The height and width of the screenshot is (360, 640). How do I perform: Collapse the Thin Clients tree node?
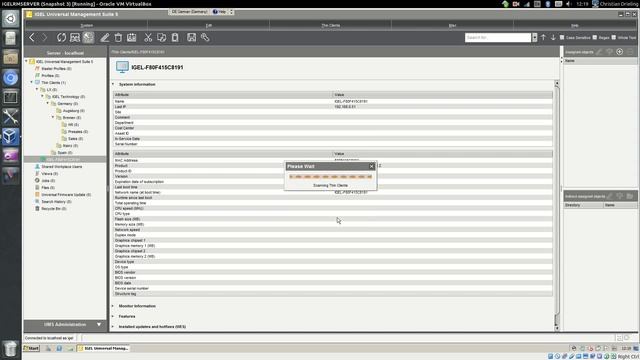[31, 82]
